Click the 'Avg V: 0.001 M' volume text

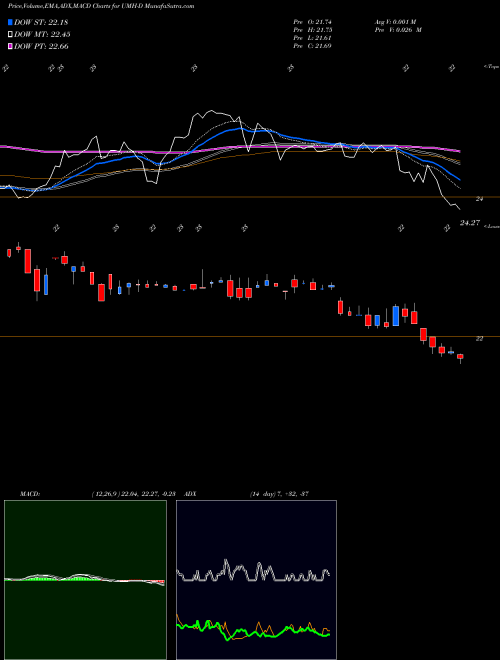[395, 22]
